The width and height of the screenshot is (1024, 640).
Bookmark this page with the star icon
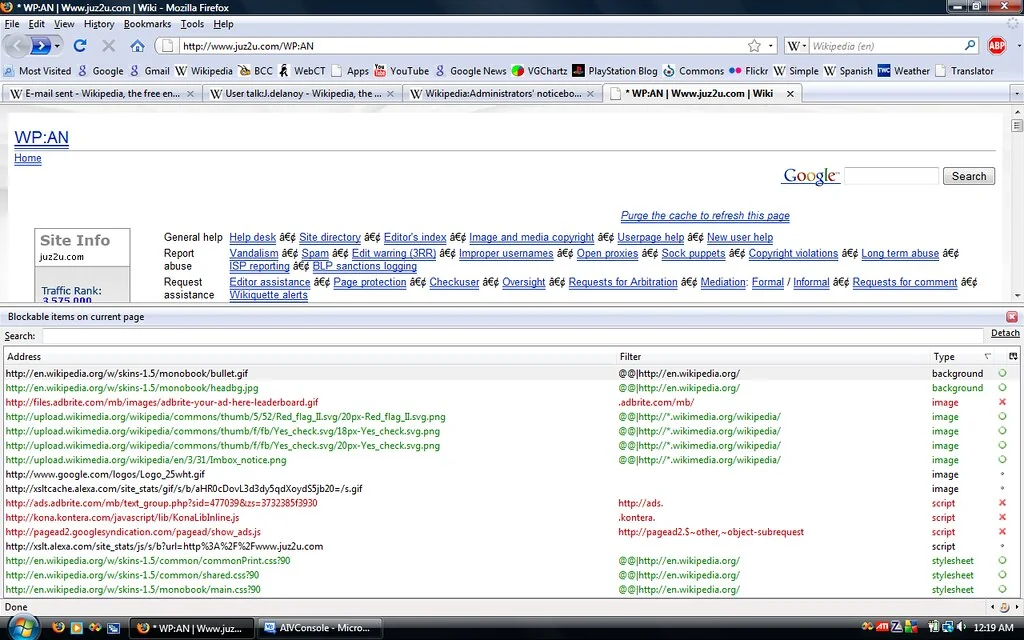point(754,46)
